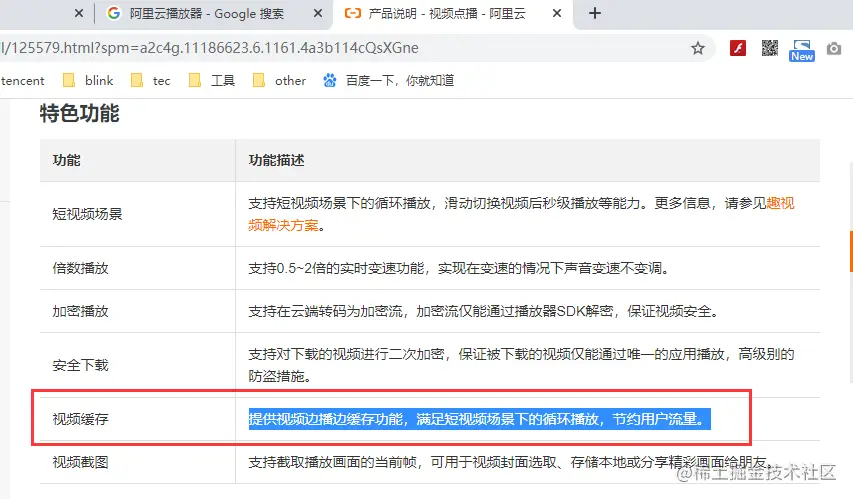Click the 支持在云端转码为加密流 description

coord(485,311)
